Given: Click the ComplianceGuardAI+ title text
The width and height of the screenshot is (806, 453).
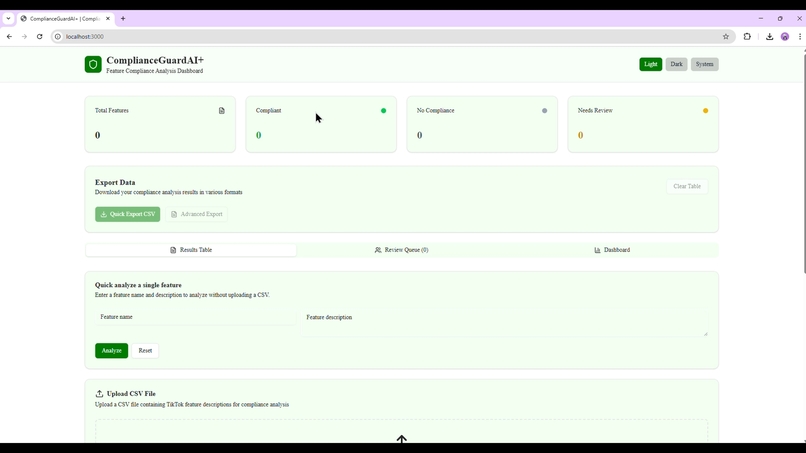Looking at the screenshot, I should tap(155, 60).
